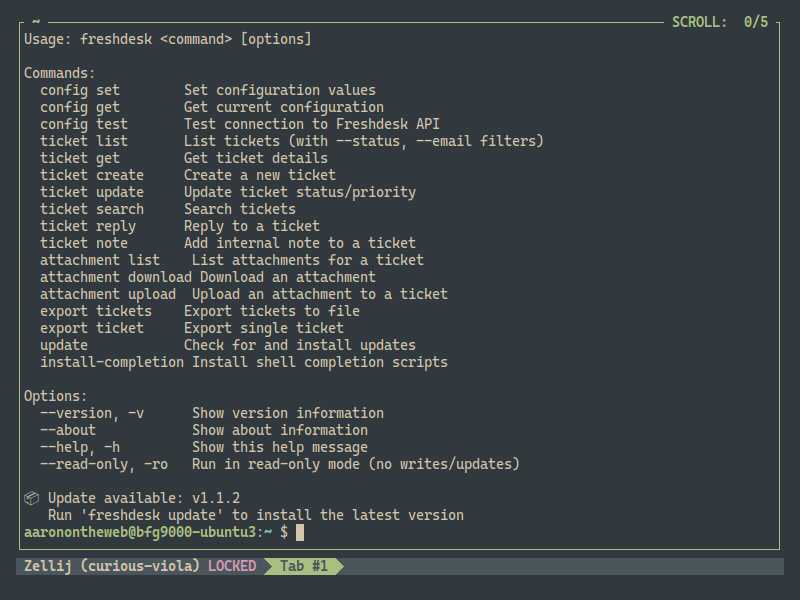The width and height of the screenshot is (800, 600).
Task: Click the 'ticket create' command
Action: tap(92, 175)
